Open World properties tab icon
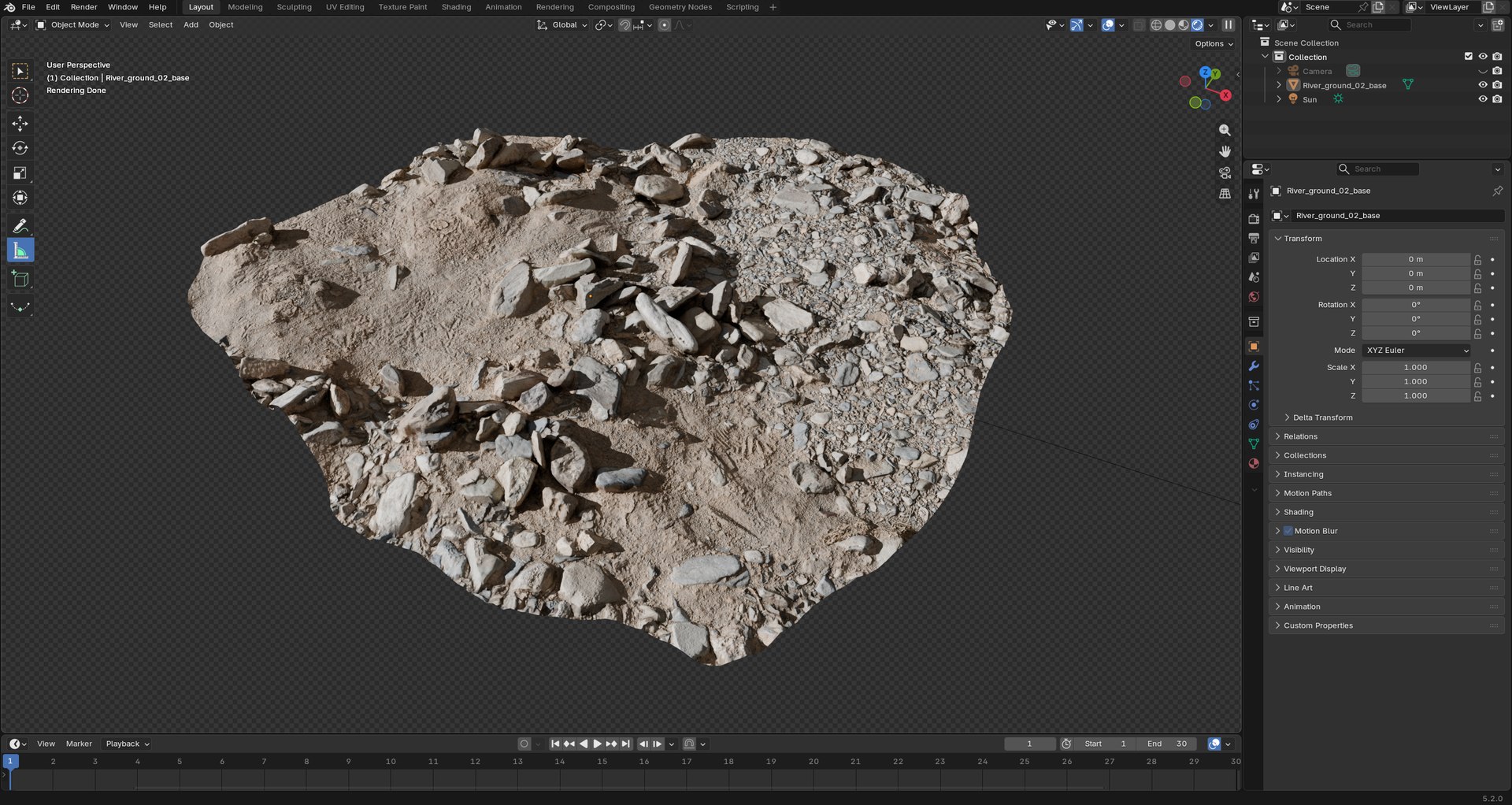Image resolution: width=1512 pixels, height=805 pixels. 1254,297
